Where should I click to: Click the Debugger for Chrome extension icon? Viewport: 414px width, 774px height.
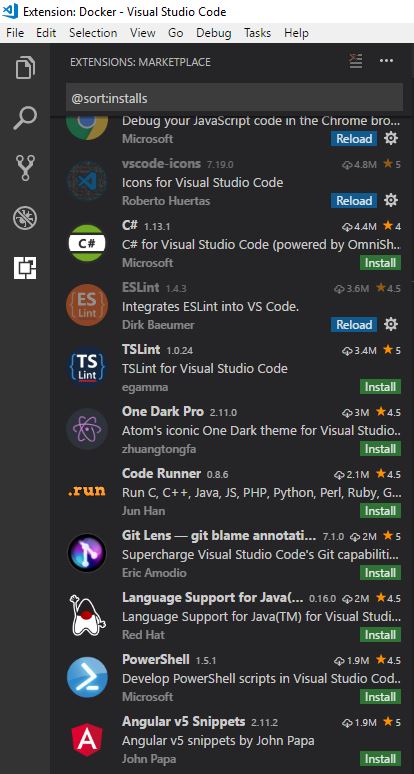[x=87, y=126]
